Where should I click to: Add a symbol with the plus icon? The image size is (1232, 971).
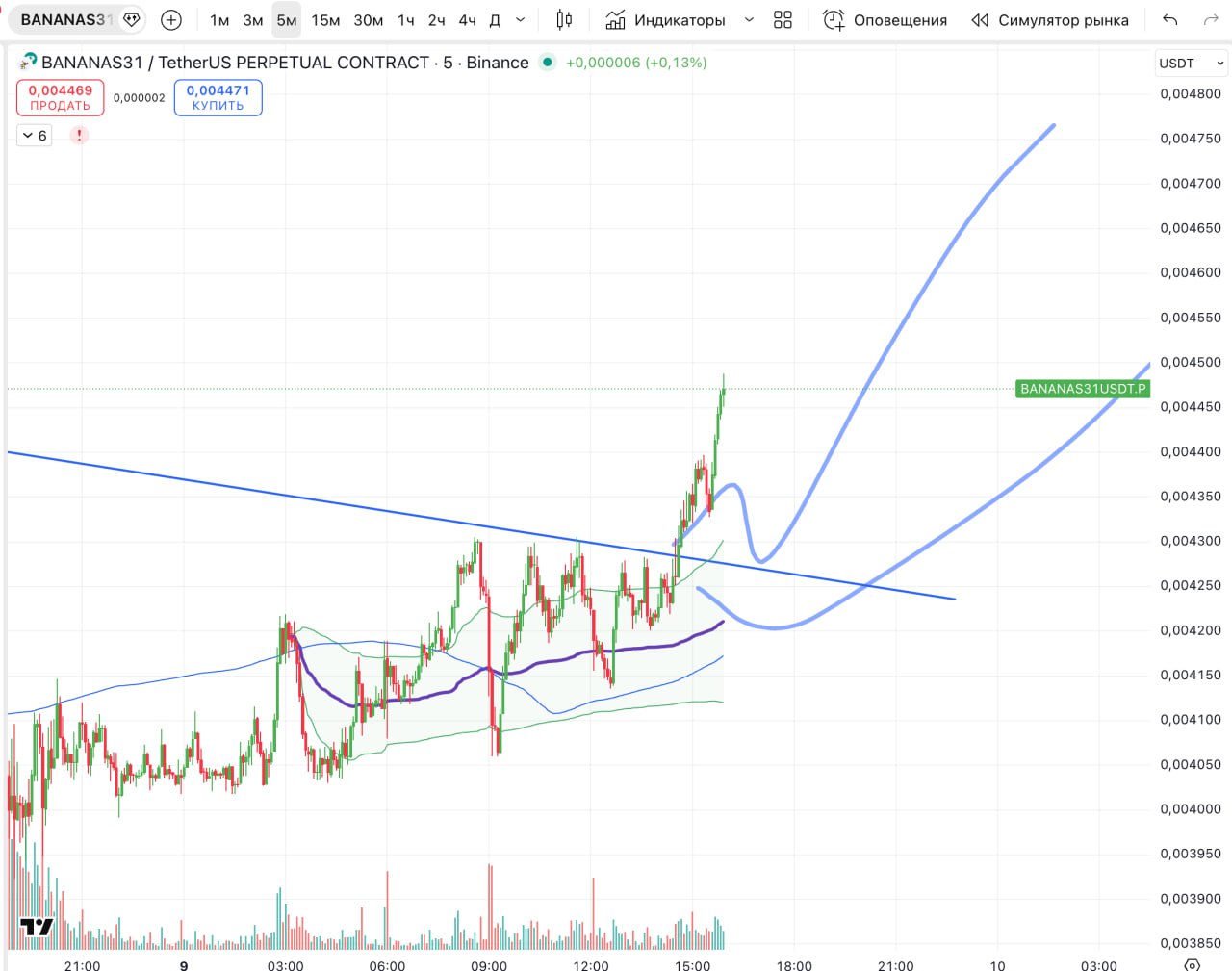pos(171,19)
